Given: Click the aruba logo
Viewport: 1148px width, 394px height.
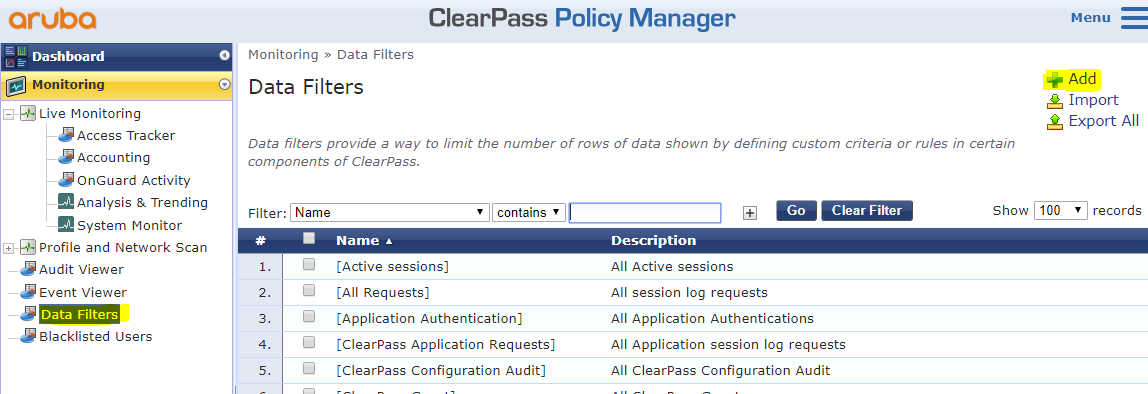Looking at the screenshot, I should pyautogui.click(x=53, y=19).
